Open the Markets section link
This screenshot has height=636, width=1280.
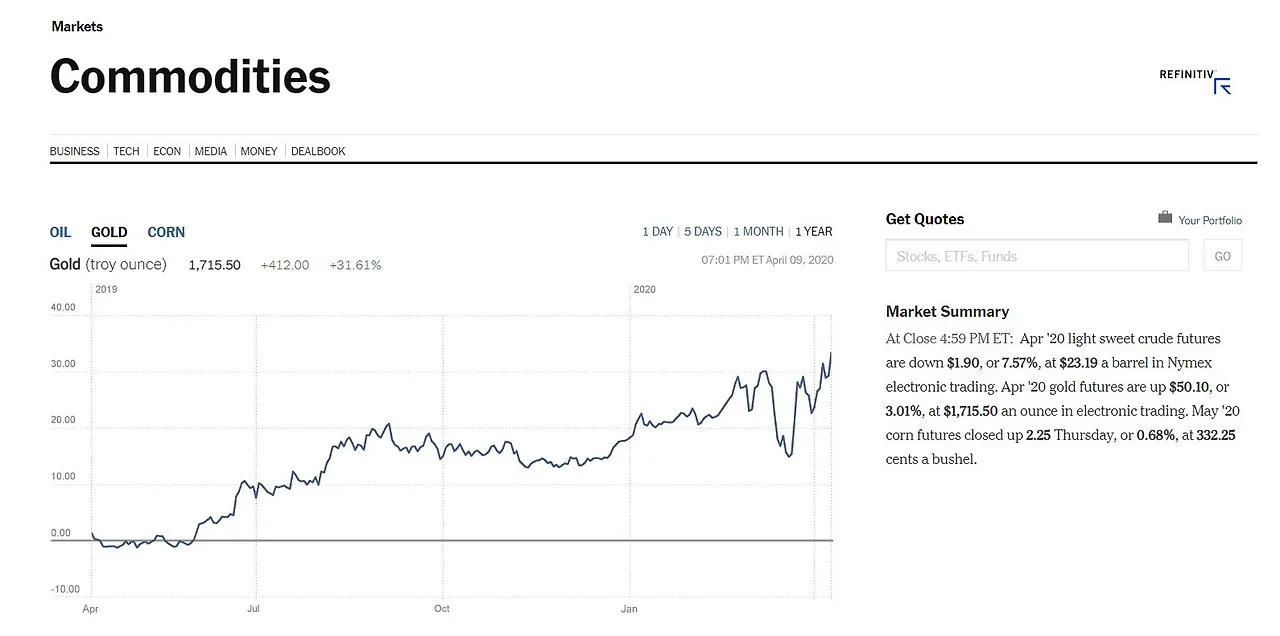click(x=77, y=26)
